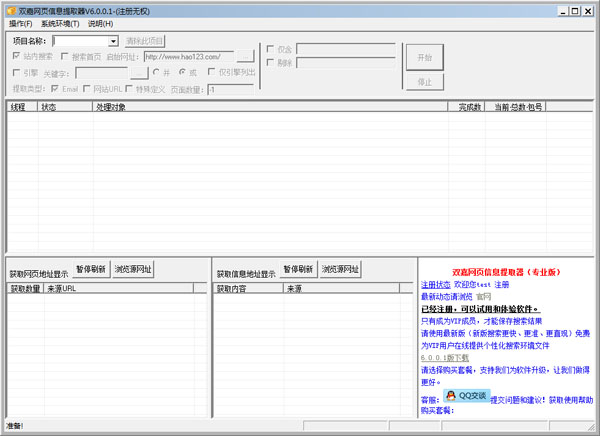
Task: Click 浏览源网址 in the info address panel
Action: [x=339, y=270]
